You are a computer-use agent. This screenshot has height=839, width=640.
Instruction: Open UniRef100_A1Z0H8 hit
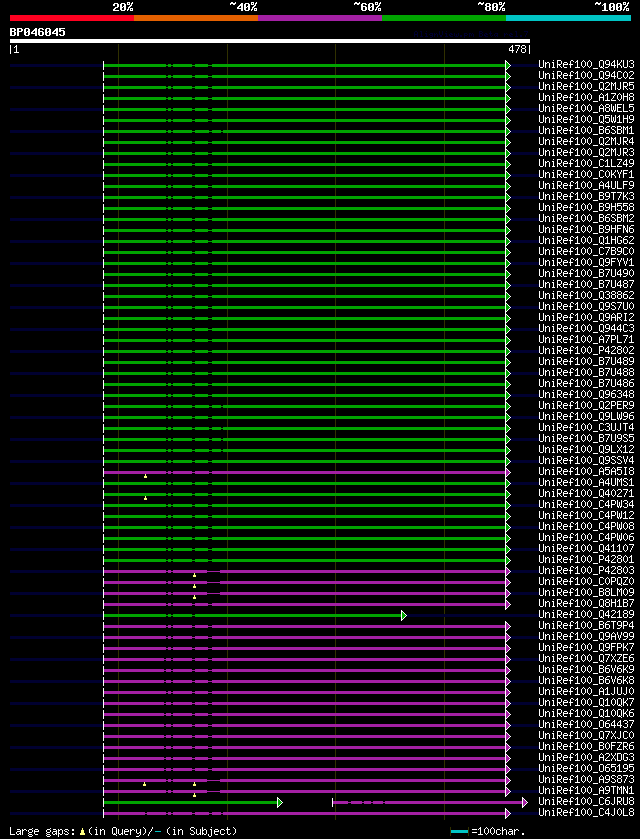586,98
